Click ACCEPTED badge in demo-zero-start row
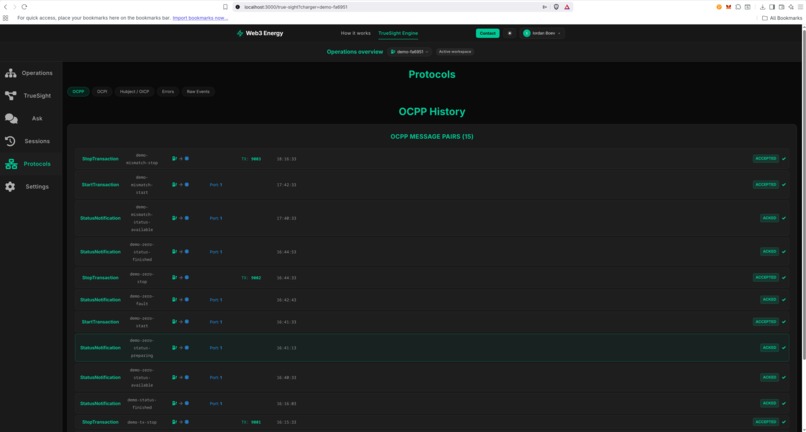The width and height of the screenshot is (806, 432). [x=766, y=321]
